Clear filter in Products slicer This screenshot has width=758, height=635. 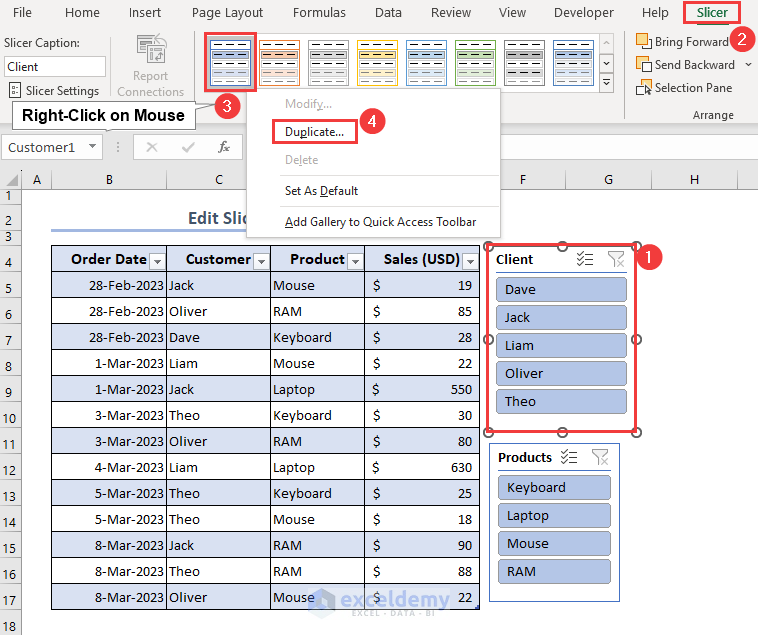(600, 457)
